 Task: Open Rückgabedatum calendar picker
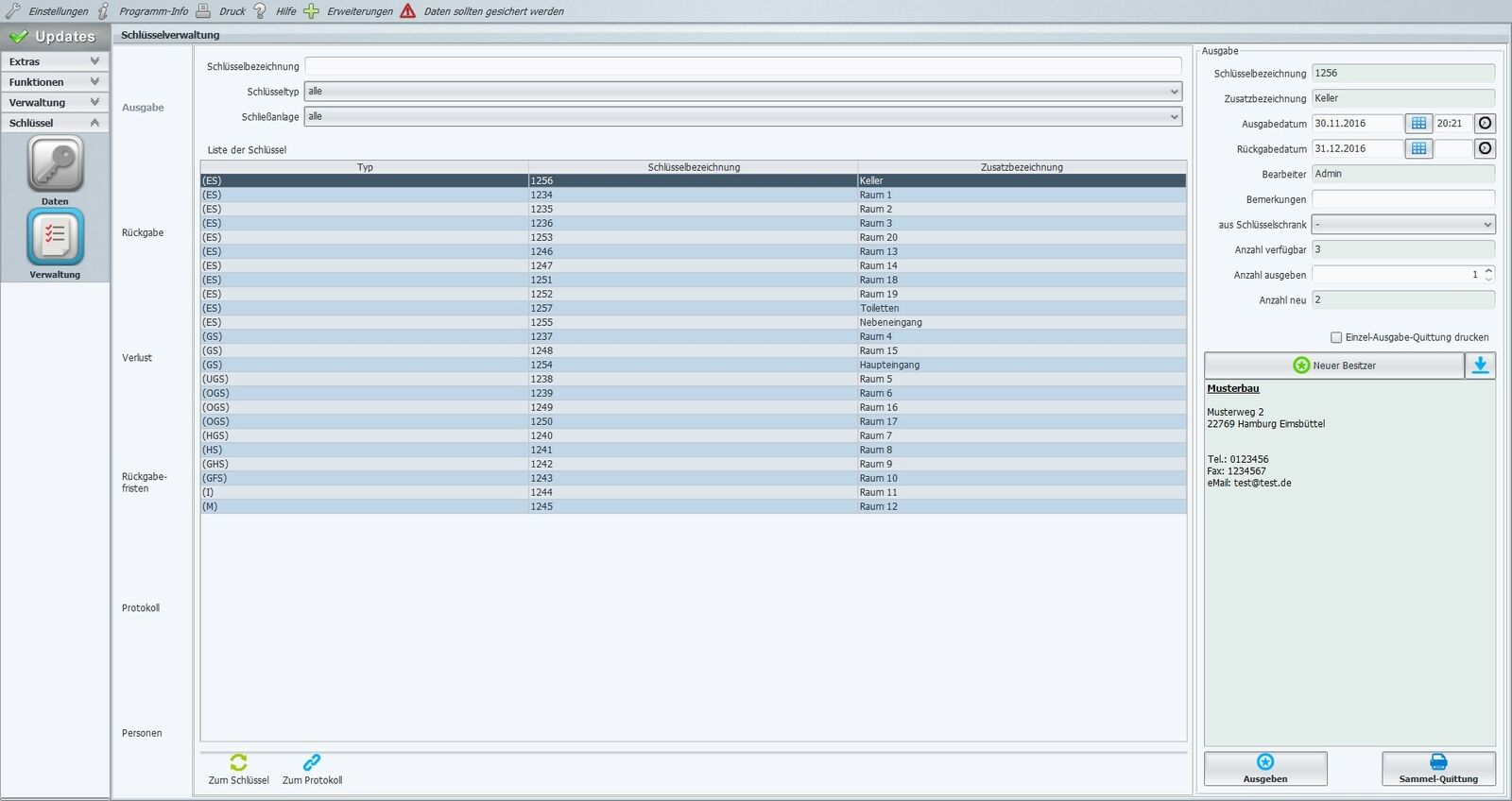(1418, 148)
